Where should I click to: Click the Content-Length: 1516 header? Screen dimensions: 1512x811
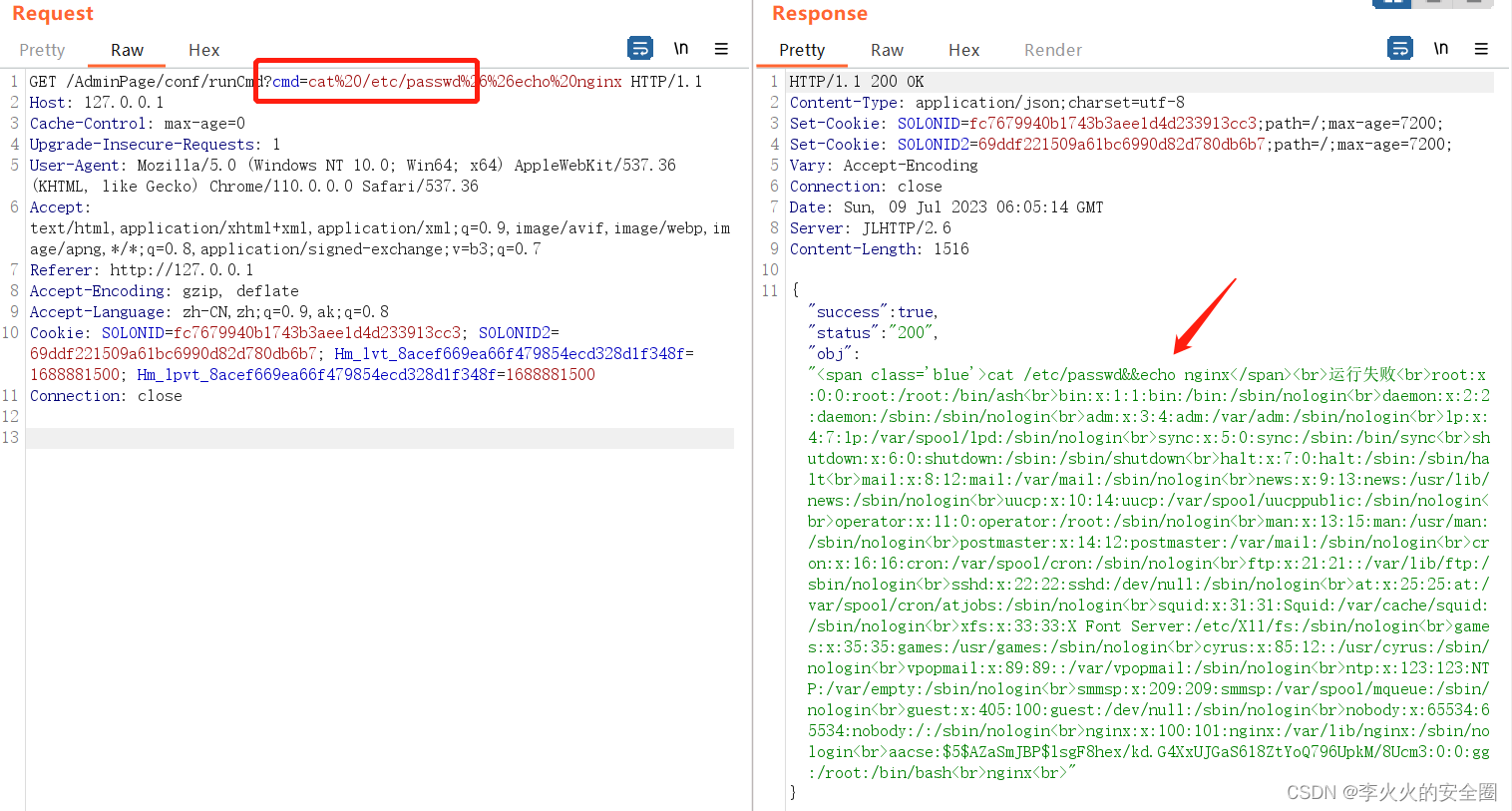pyautogui.click(x=879, y=249)
